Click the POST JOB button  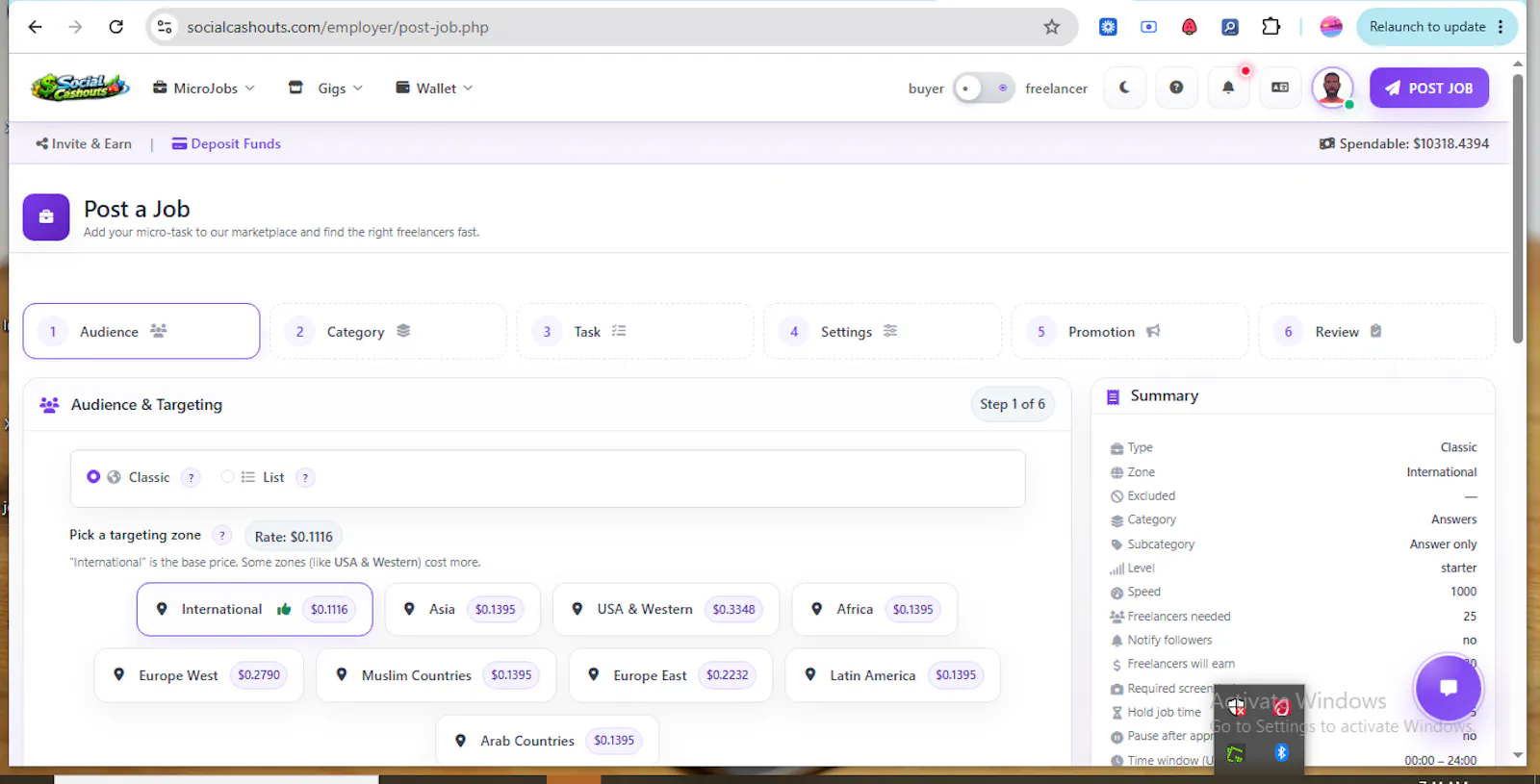[x=1429, y=88]
